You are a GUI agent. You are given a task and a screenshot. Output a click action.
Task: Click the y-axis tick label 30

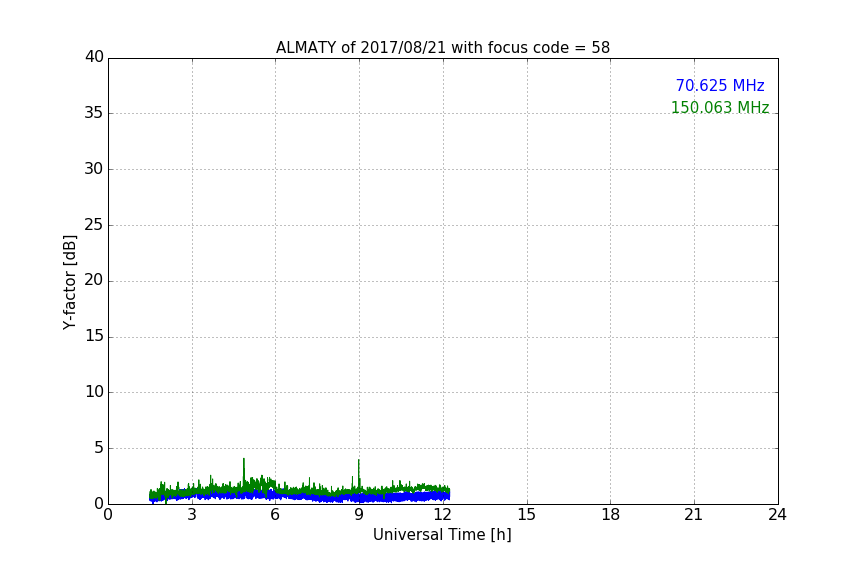tap(94, 169)
